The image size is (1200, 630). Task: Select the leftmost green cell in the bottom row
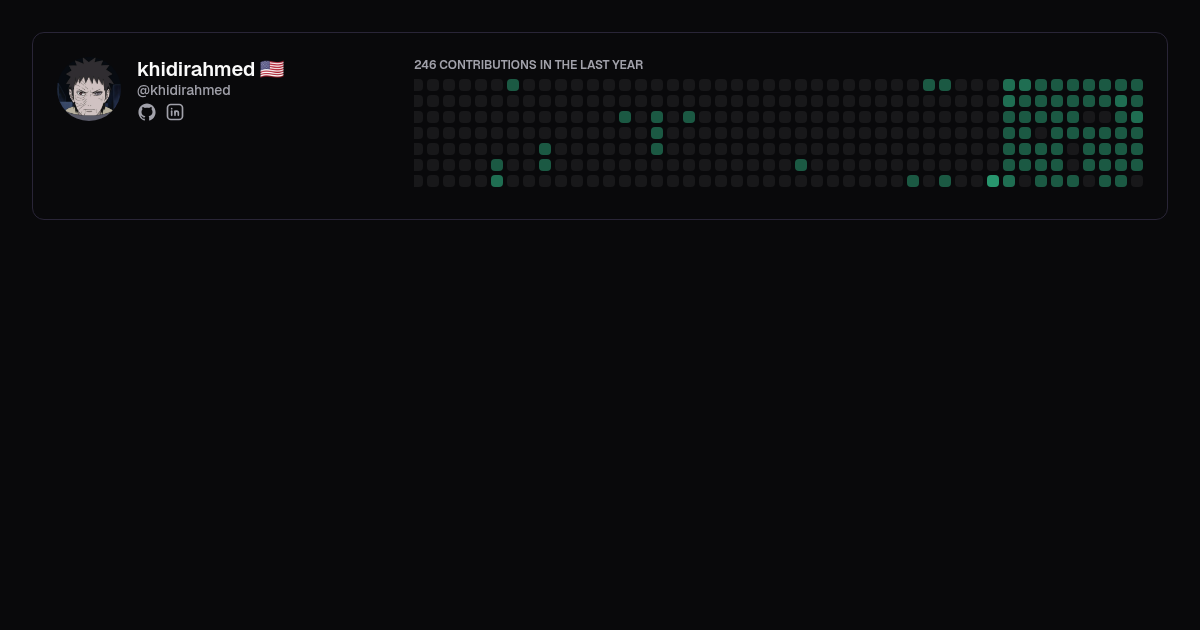click(497, 181)
